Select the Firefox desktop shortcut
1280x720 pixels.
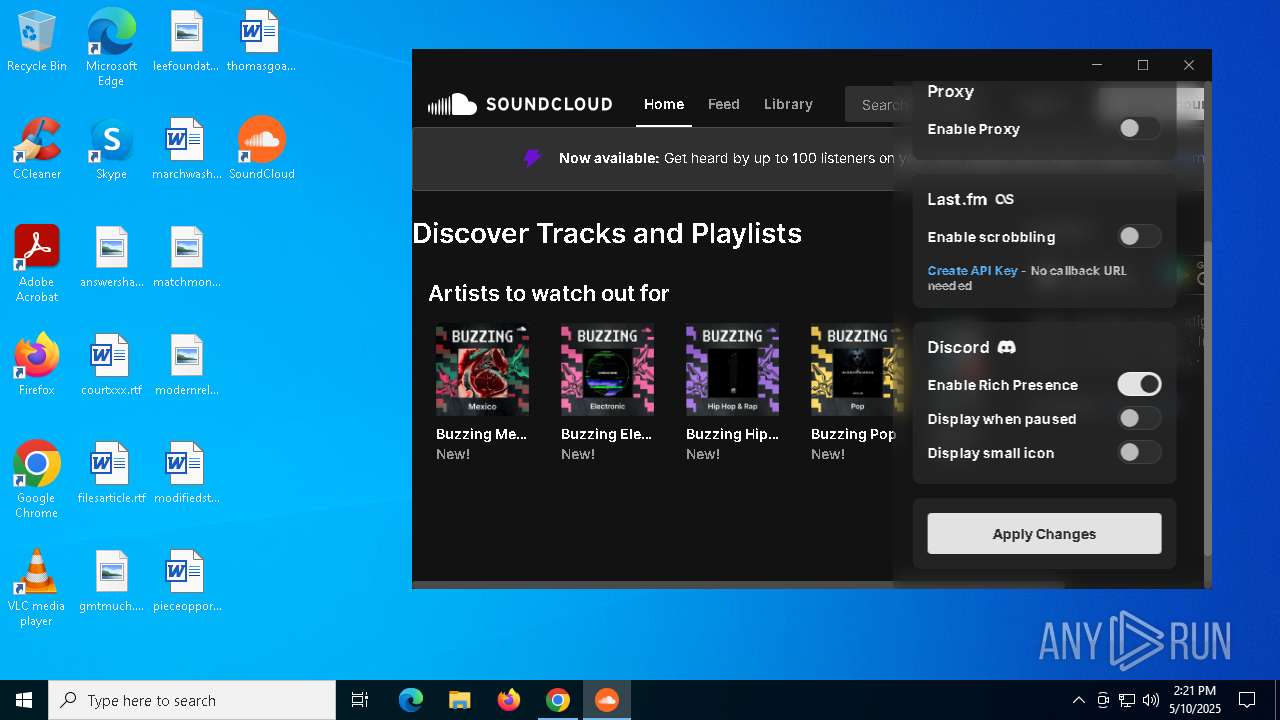37,365
